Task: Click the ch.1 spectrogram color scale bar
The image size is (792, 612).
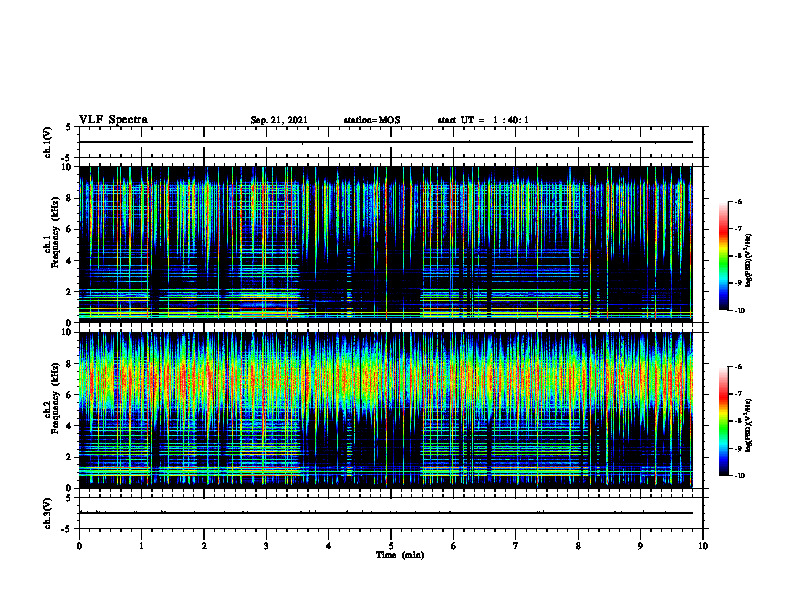Action: [x=723, y=256]
